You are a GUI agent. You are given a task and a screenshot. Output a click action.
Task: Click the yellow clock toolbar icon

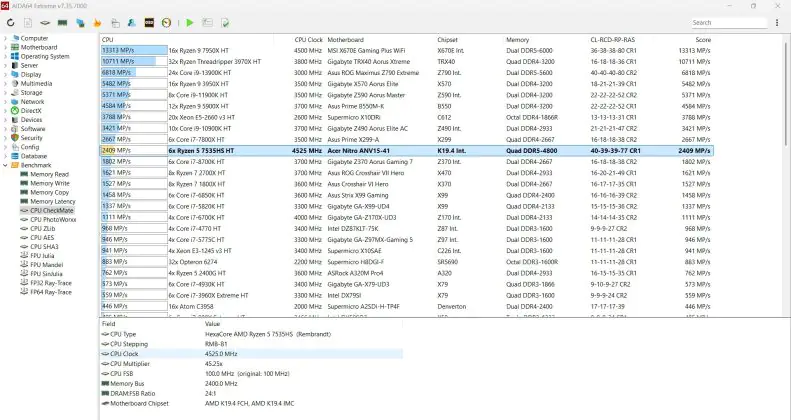coord(166,23)
